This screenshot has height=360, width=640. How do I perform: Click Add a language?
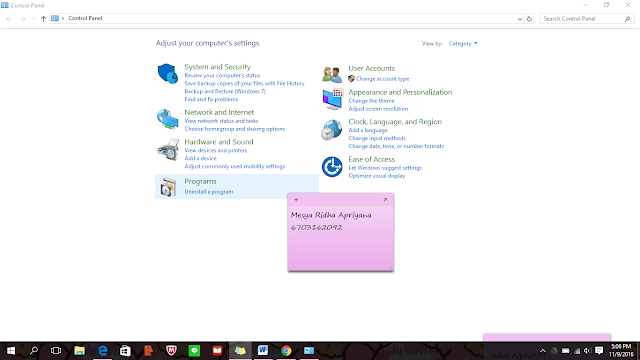click(368, 130)
